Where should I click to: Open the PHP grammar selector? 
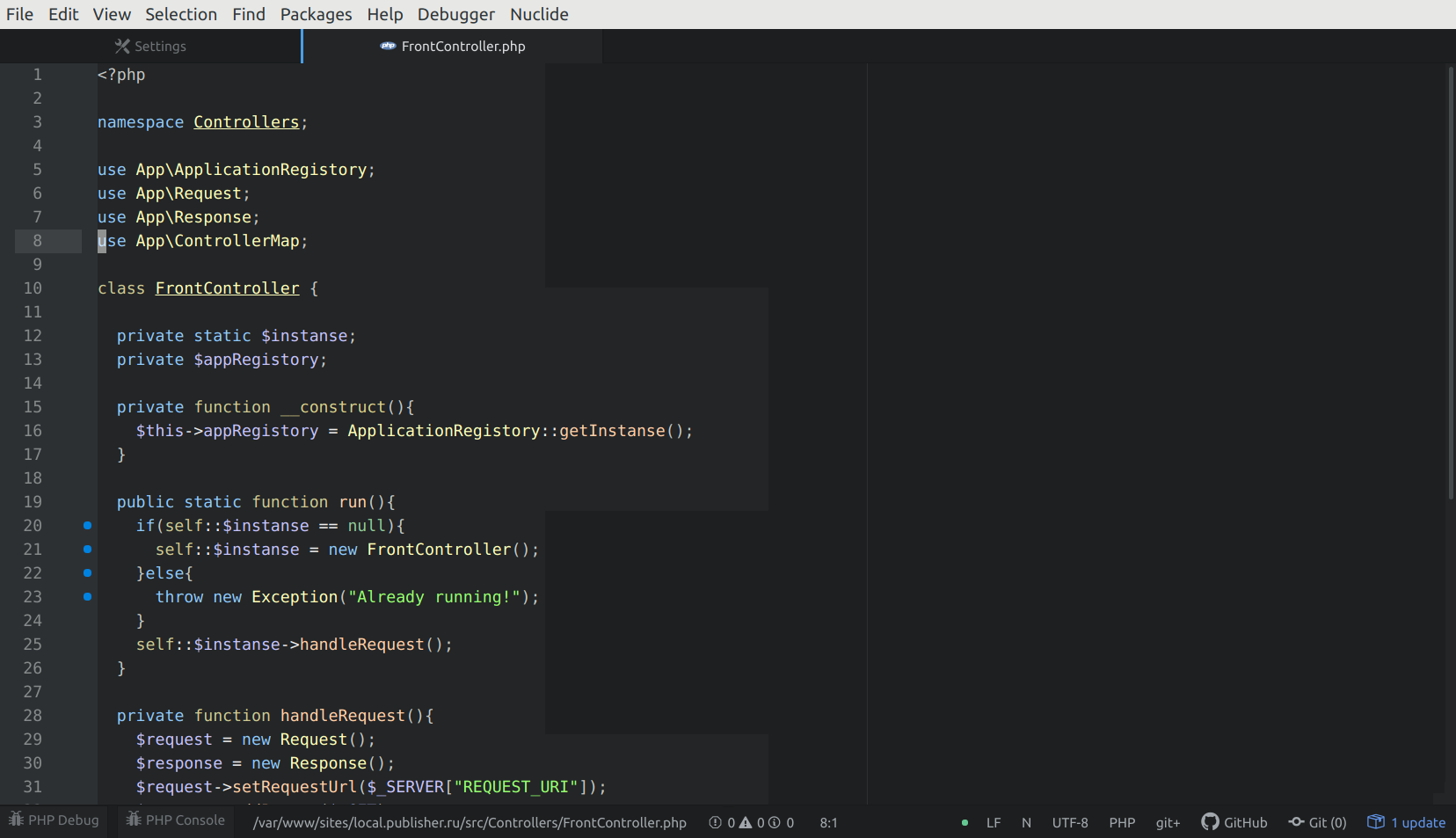(1121, 822)
